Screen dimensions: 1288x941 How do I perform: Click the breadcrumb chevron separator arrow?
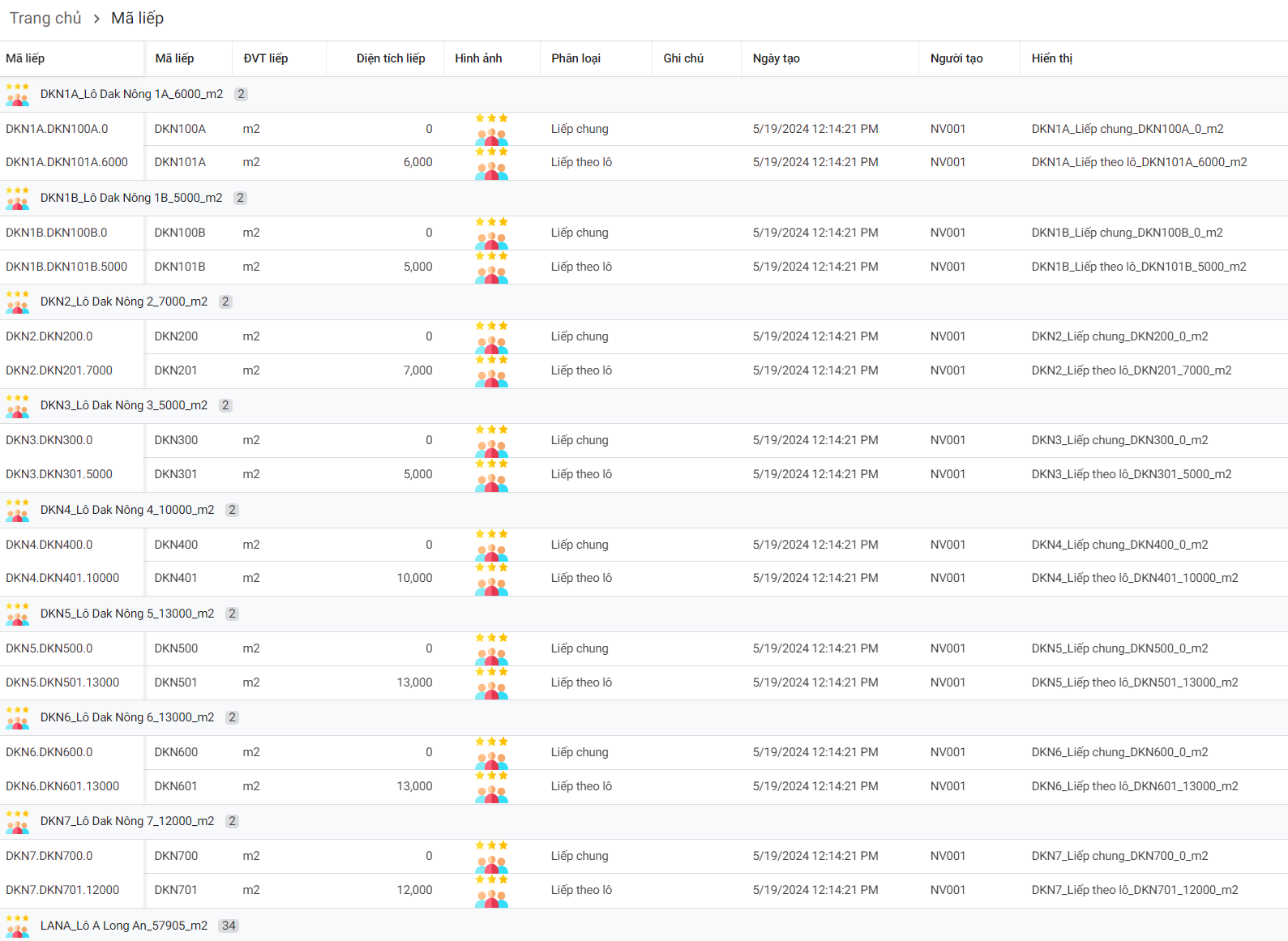click(96, 19)
